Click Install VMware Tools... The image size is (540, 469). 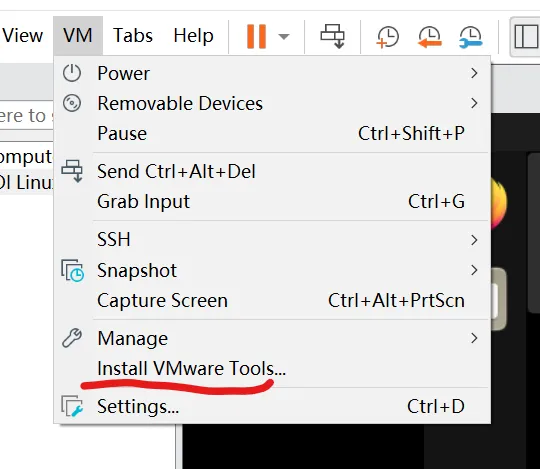(272, 368)
